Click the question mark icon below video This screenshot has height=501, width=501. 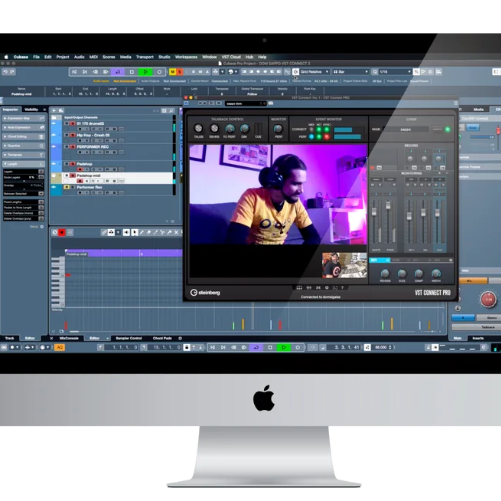pyautogui.click(x=342, y=288)
